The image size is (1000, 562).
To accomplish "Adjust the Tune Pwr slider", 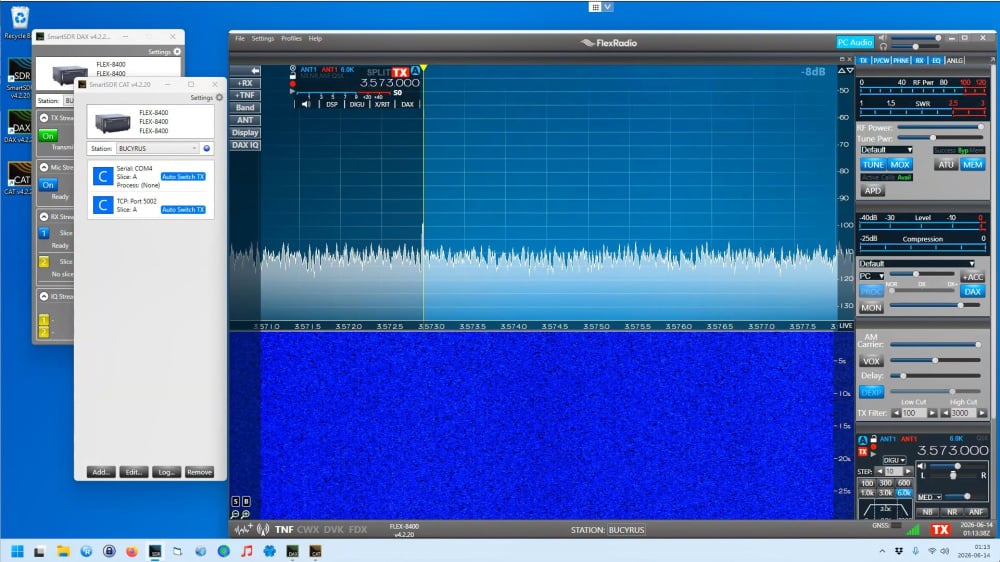I will [x=939, y=138].
